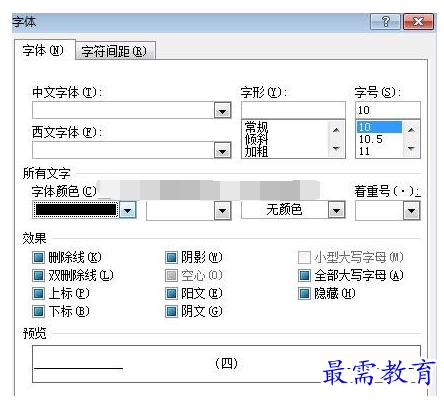Expand the 中文字体 dropdown arrow

point(222,111)
